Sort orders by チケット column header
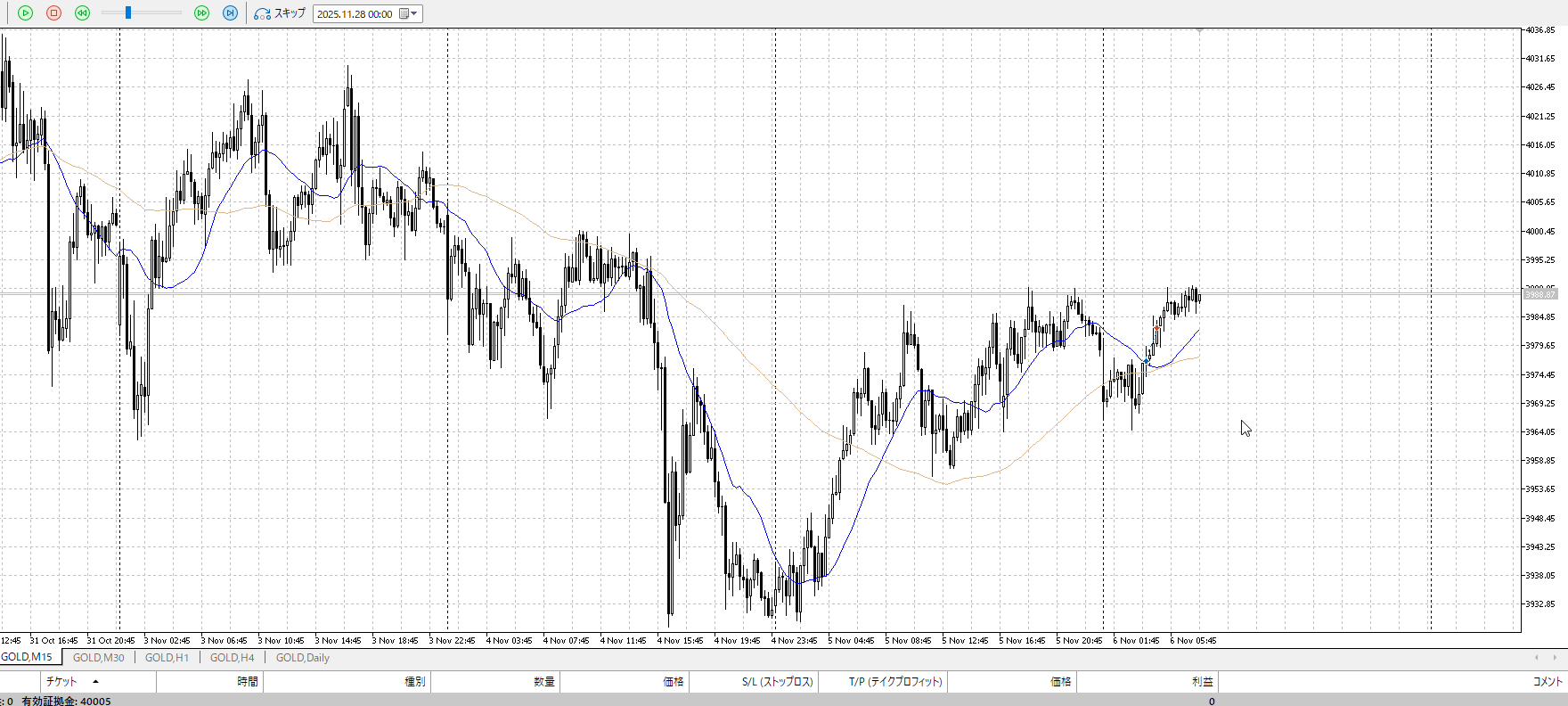1568x706 pixels. (x=62, y=682)
